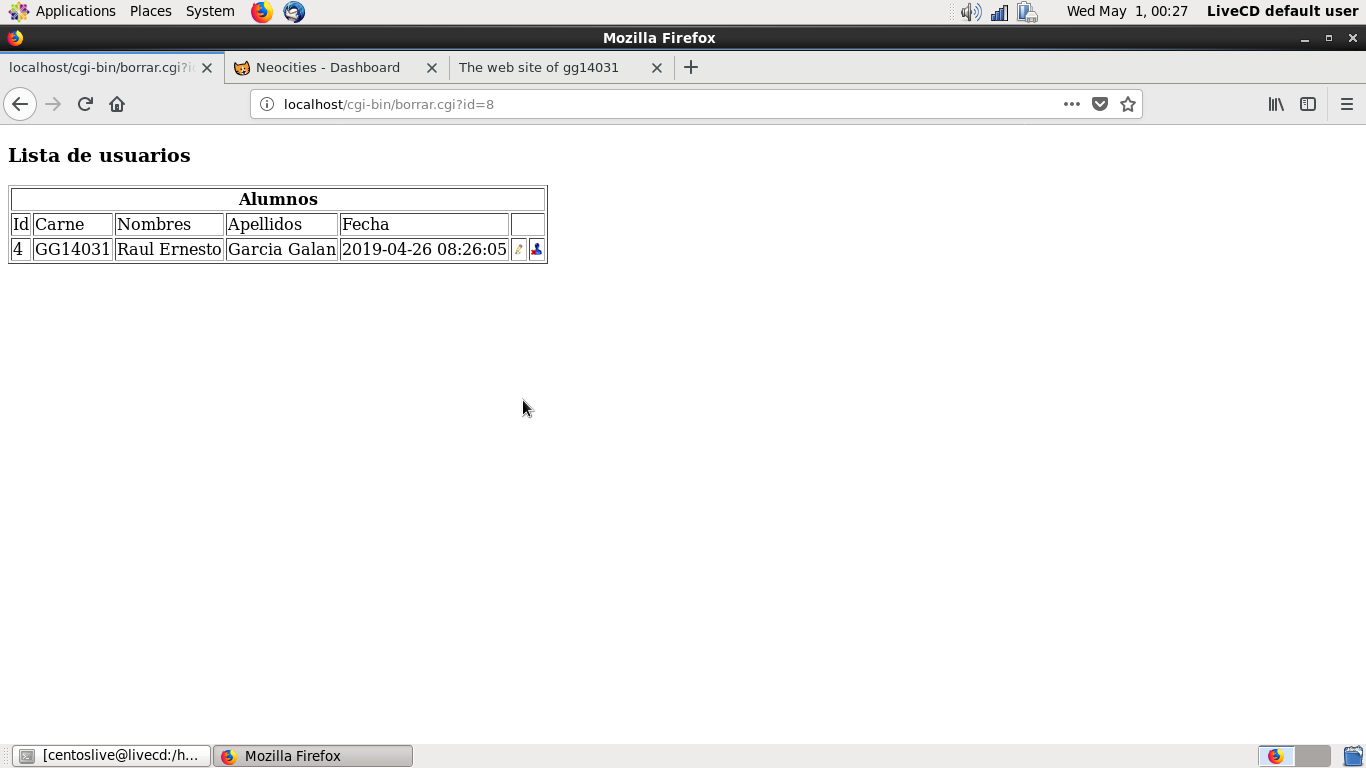Open the volume control in system tray

pyautogui.click(x=970, y=12)
